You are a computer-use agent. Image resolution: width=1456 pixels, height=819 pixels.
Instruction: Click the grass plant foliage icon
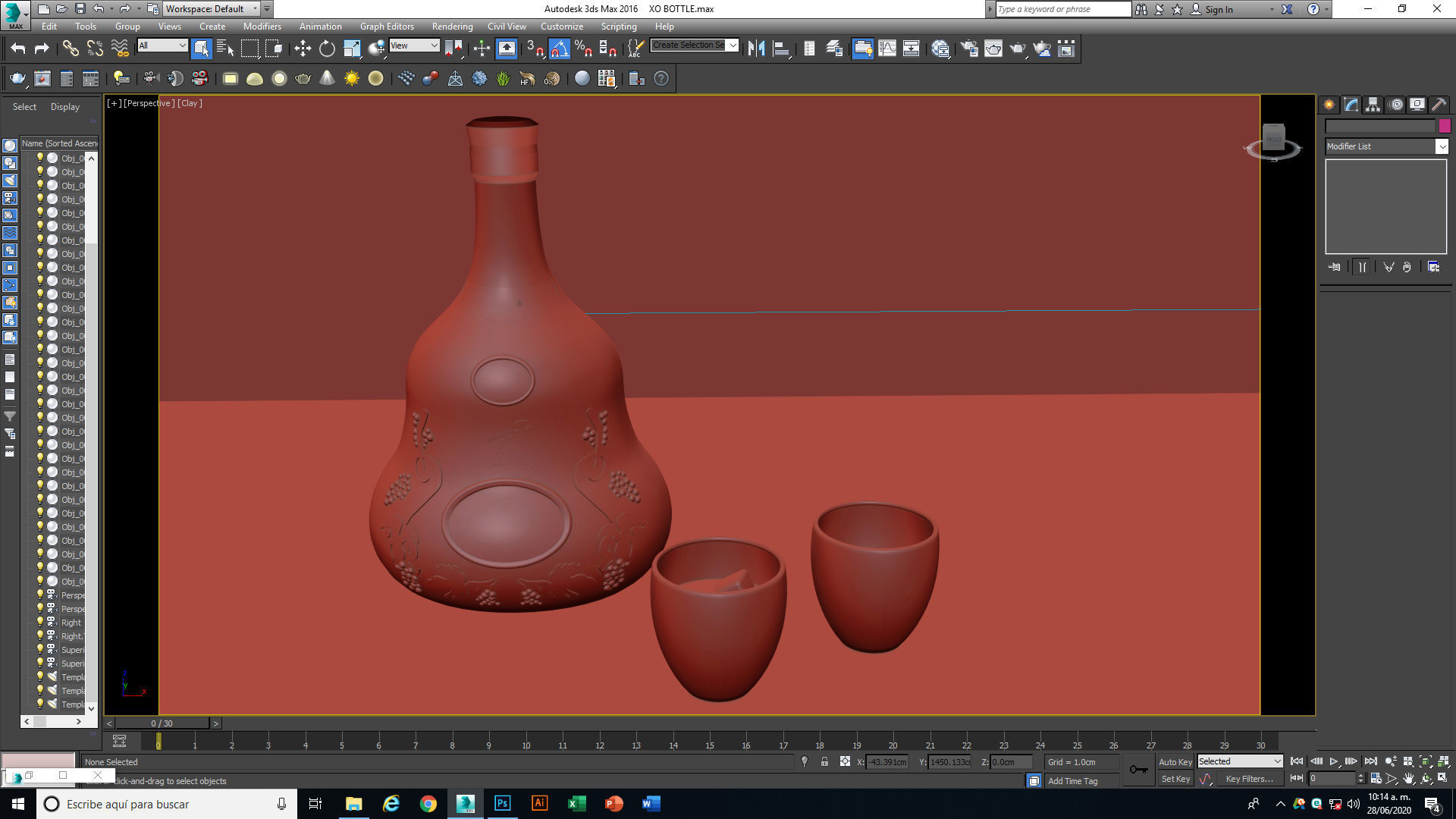click(503, 78)
